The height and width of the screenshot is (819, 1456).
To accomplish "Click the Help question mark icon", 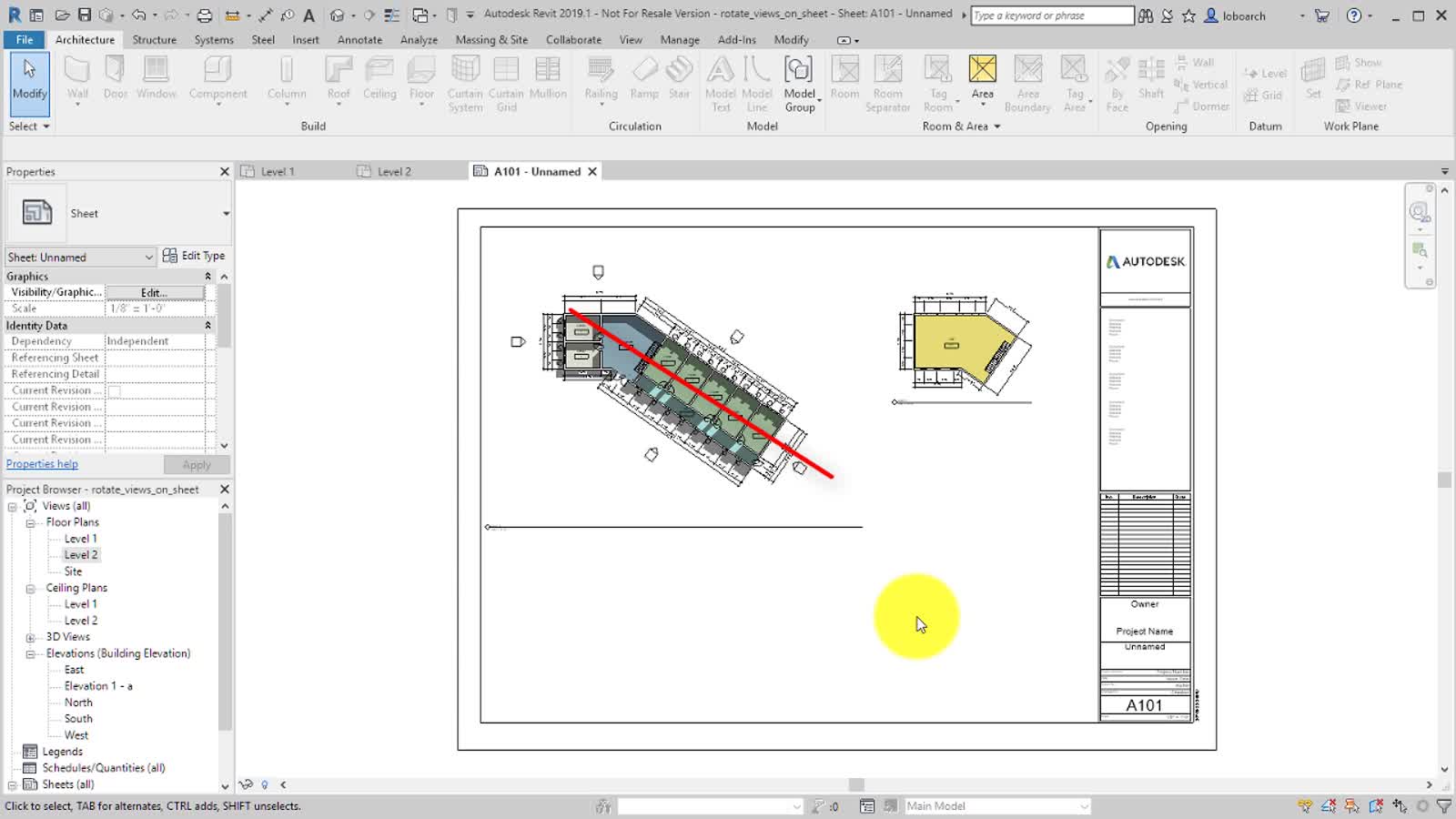I will [x=1354, y=15].
